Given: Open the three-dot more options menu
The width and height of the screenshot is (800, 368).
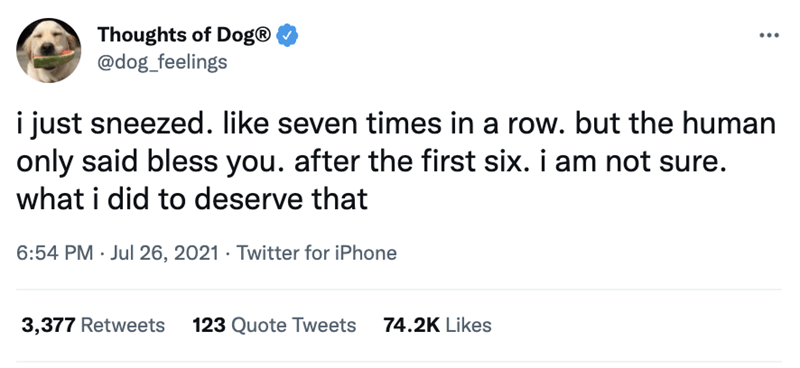Looking at the screenshot, I should coord(769,35).
